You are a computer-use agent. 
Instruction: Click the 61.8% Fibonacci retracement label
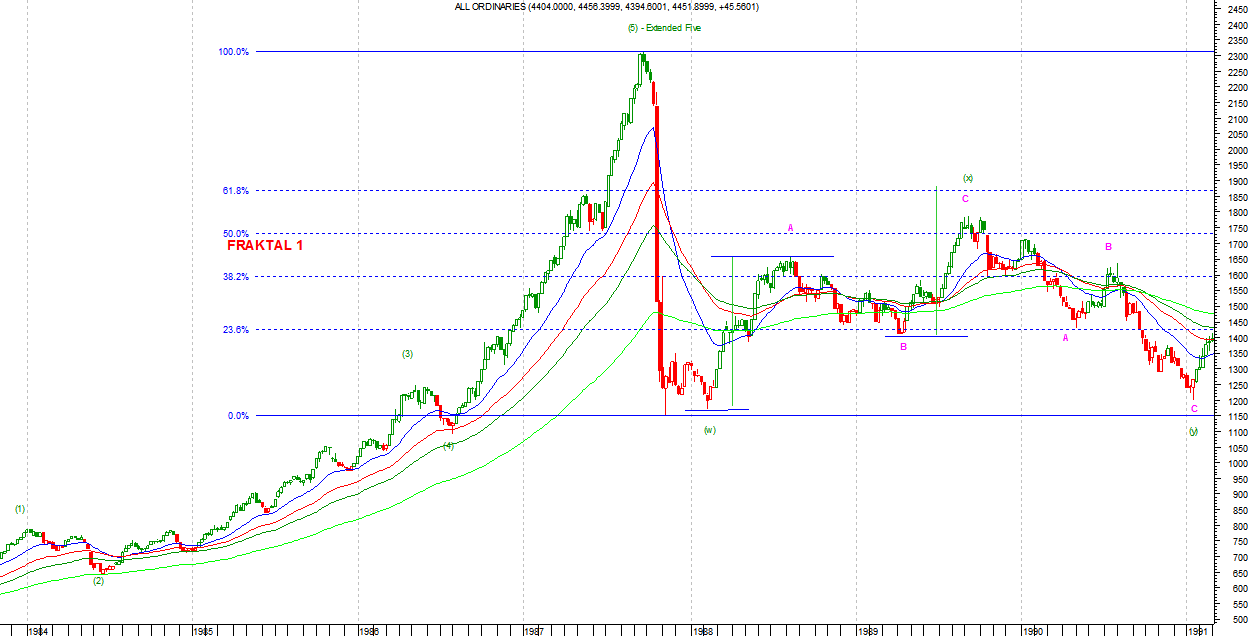[236, 191]
